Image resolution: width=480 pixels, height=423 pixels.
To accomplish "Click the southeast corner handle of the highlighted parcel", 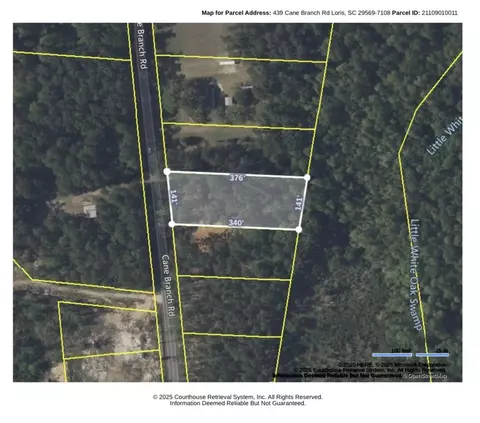I will pos(299,230).
